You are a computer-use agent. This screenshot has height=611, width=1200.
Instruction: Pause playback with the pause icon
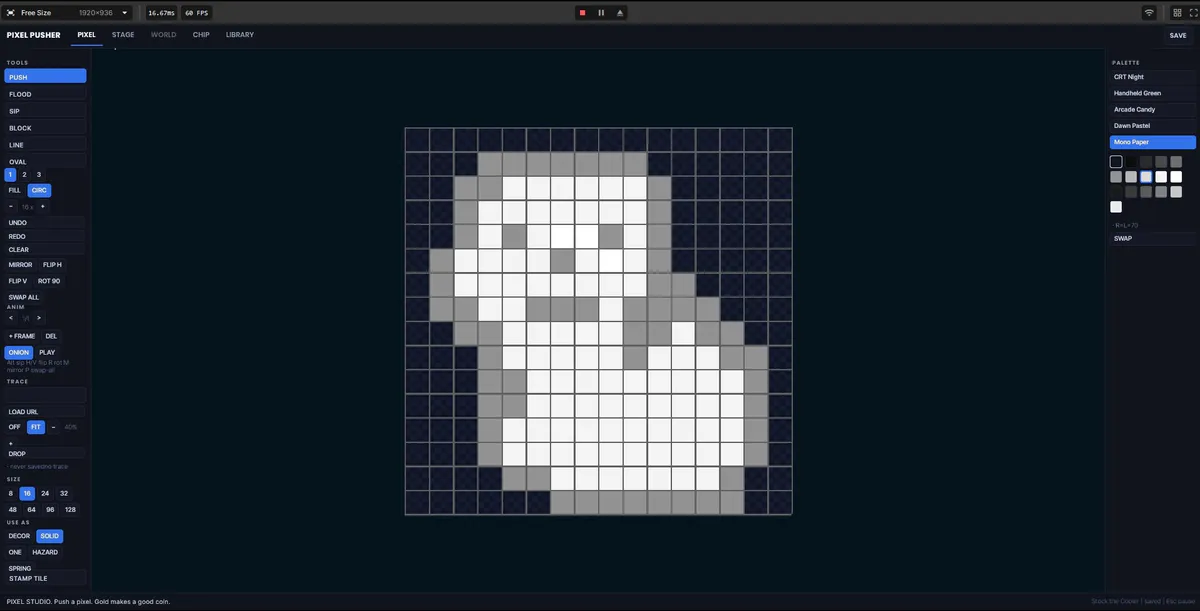[601, 13]
